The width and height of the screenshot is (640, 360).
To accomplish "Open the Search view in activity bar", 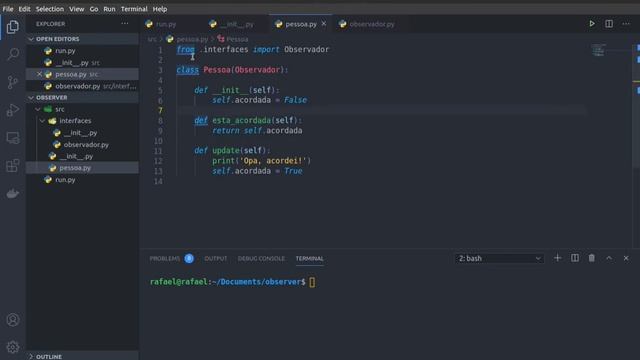I will click(13, 54).
